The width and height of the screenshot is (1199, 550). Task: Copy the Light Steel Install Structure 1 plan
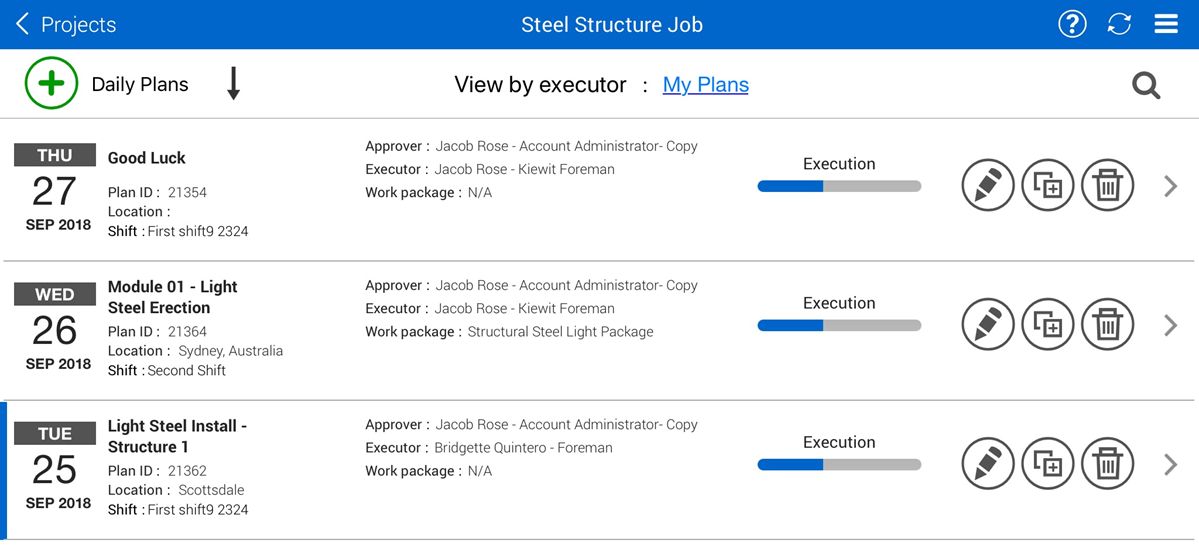[1047, 464]
